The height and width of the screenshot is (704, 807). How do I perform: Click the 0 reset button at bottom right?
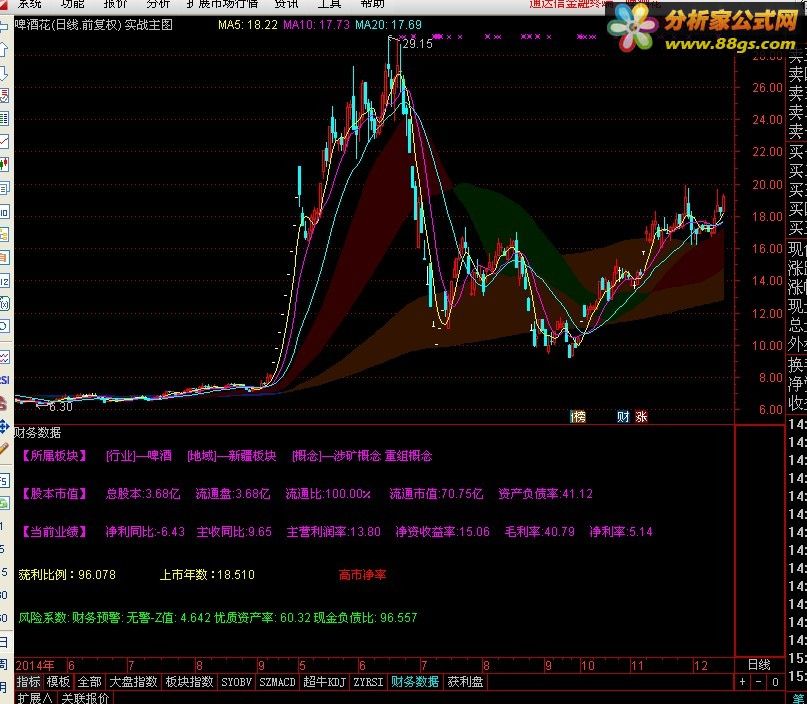point(775,682)
